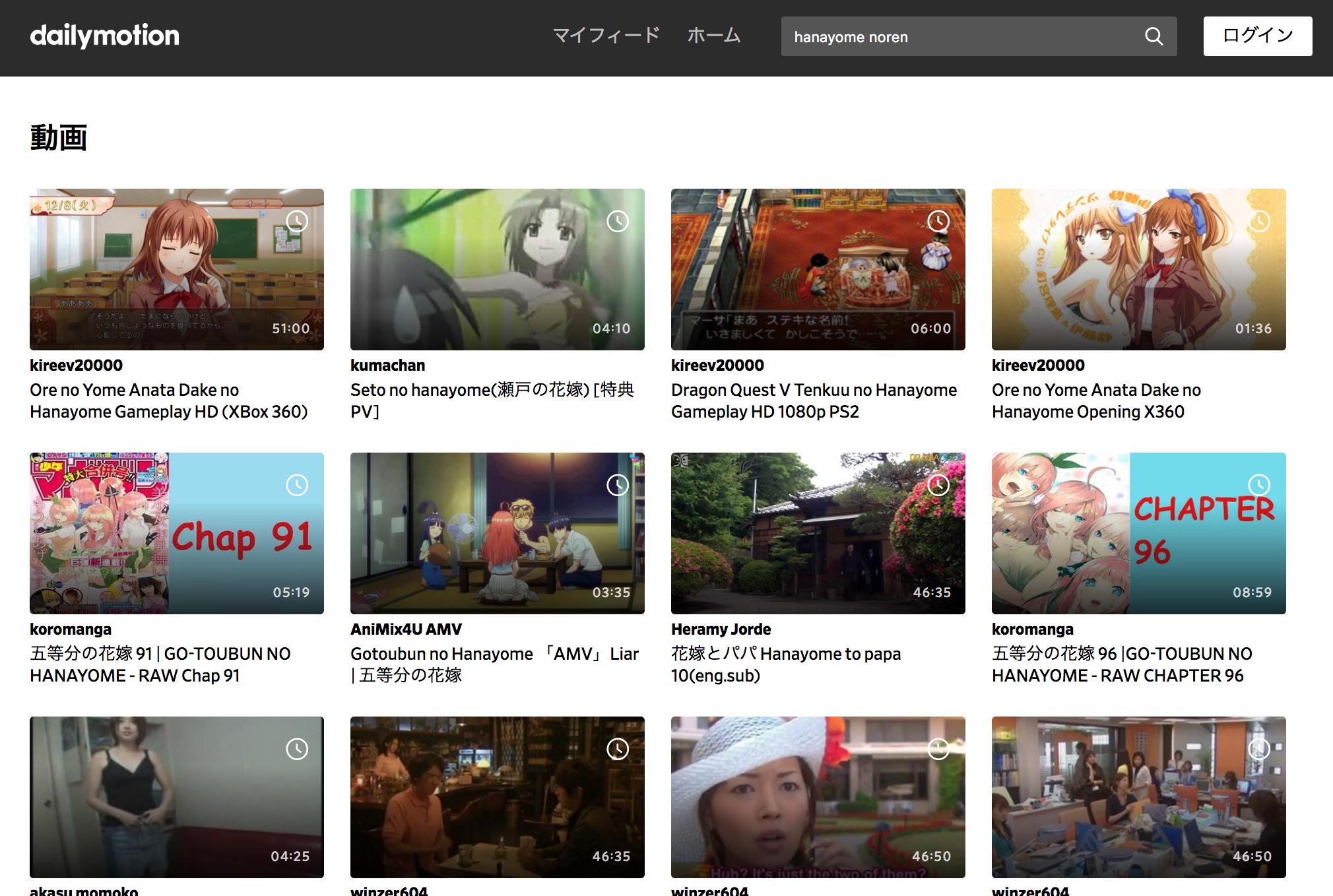Open kireev20000 channel above Ore no Yome Opening title
Viewport: 1333px width, 896px height.
[x=1038, y=366]
